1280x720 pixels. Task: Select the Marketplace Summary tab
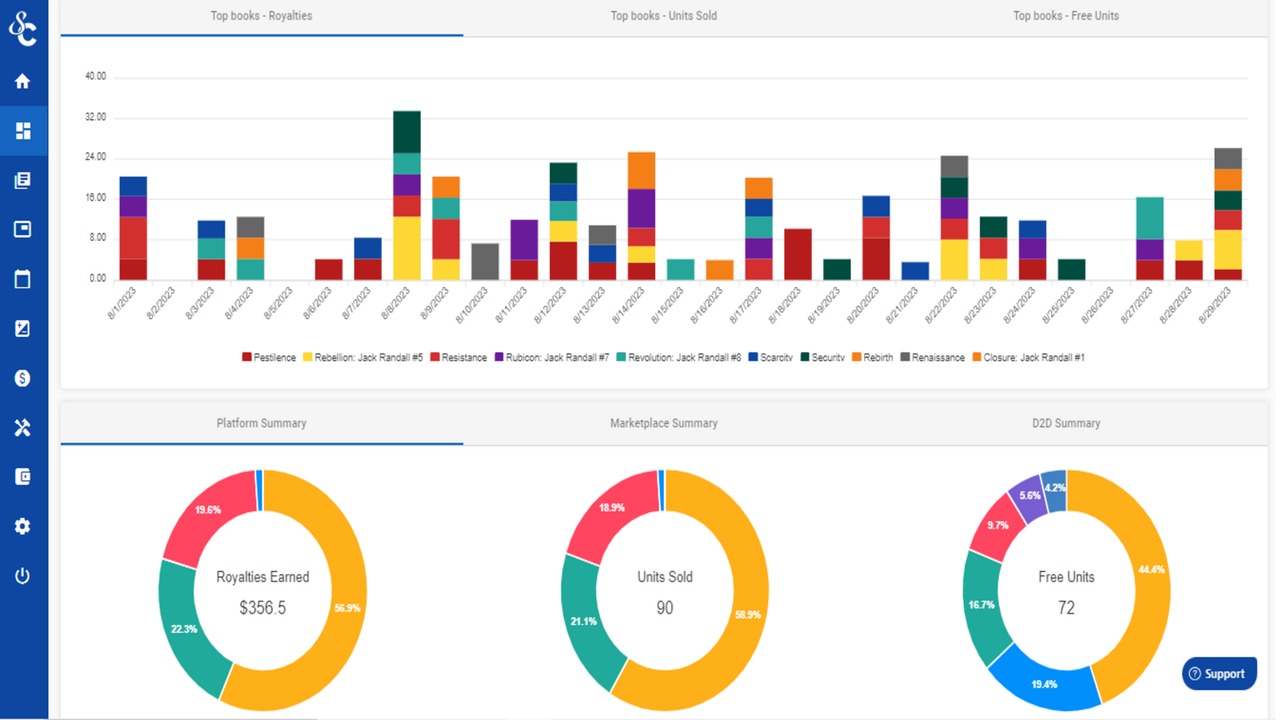[x=664, y=424]
